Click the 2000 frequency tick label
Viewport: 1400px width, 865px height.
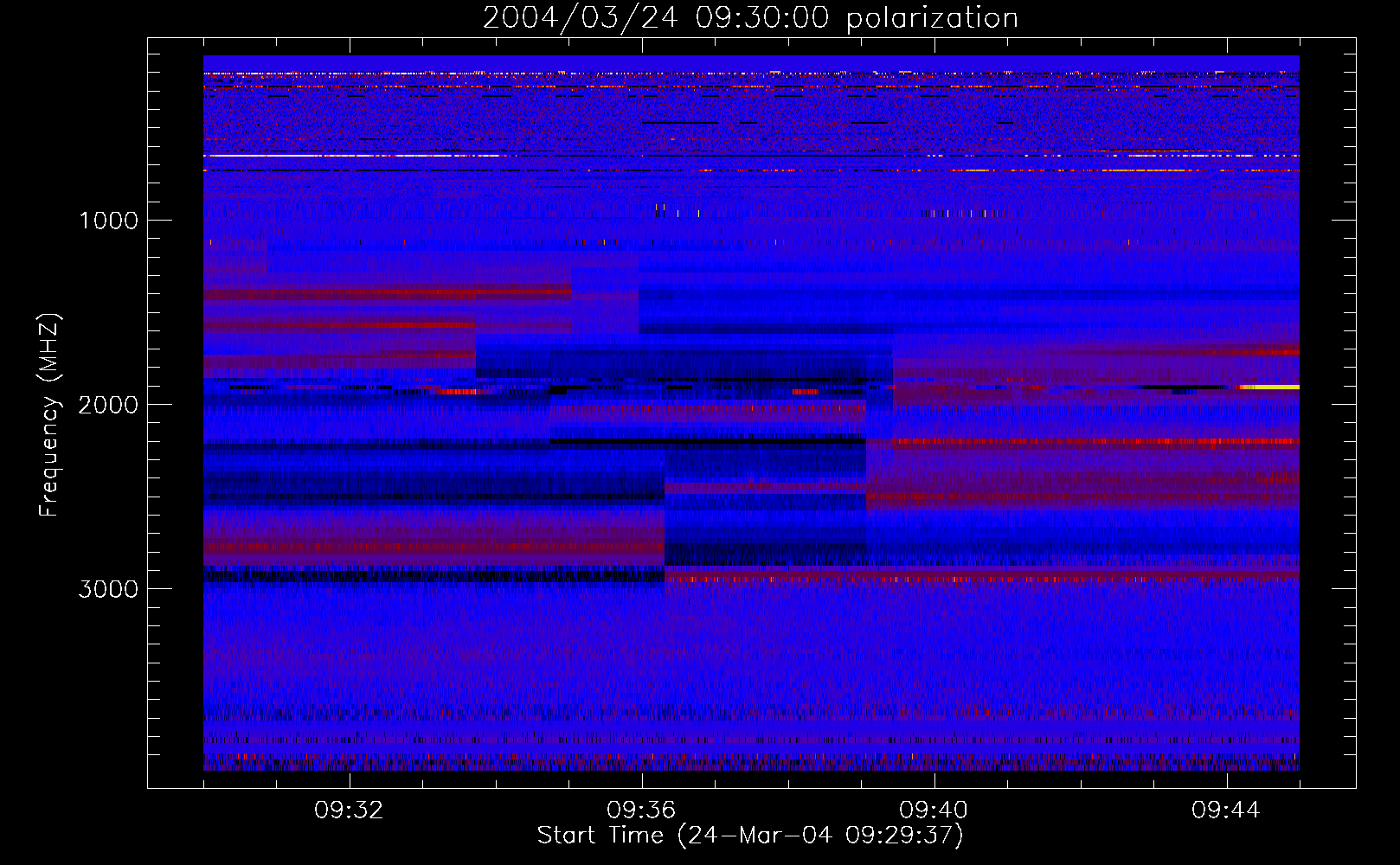point(108,405)
